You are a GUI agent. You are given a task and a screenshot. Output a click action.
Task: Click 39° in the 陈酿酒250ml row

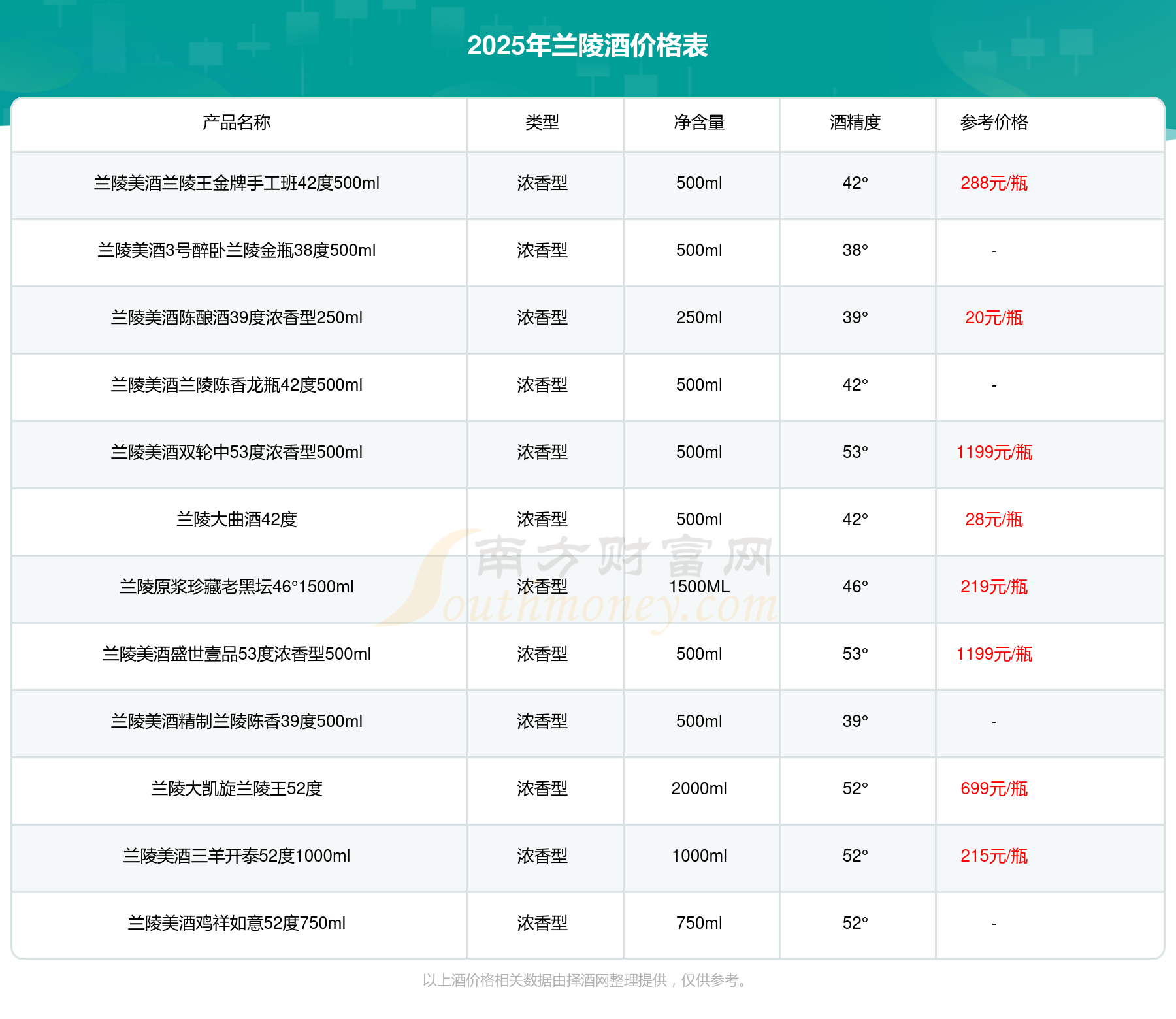[x=855, y=317]
